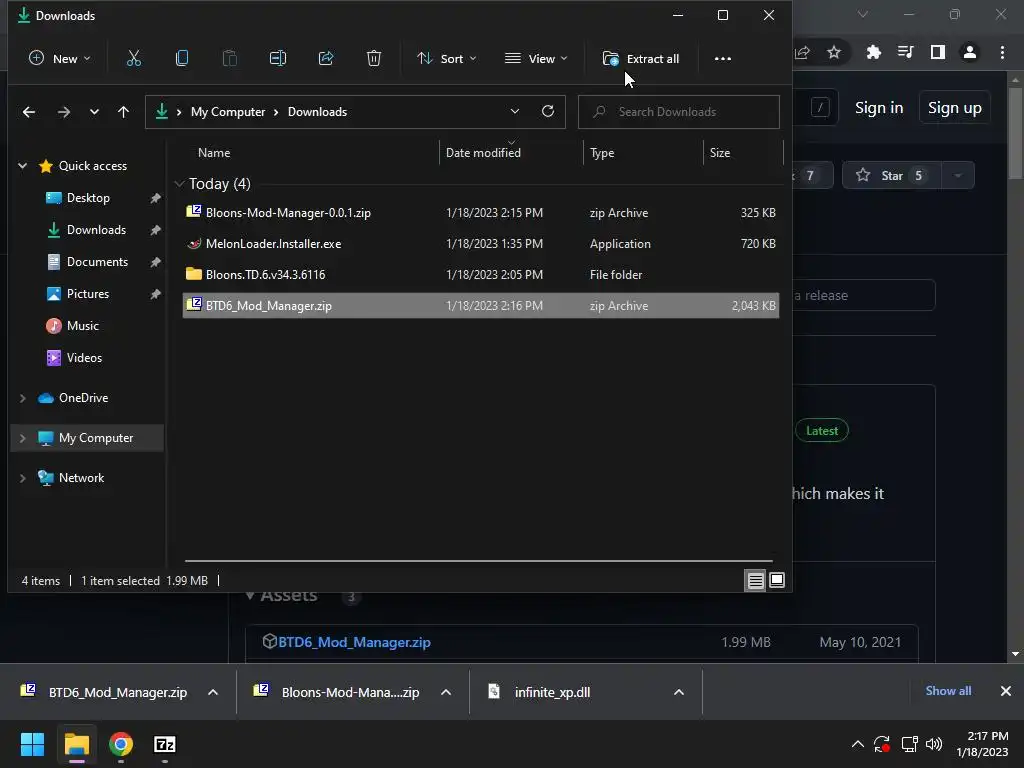Click Extract all button

point(641,59)
